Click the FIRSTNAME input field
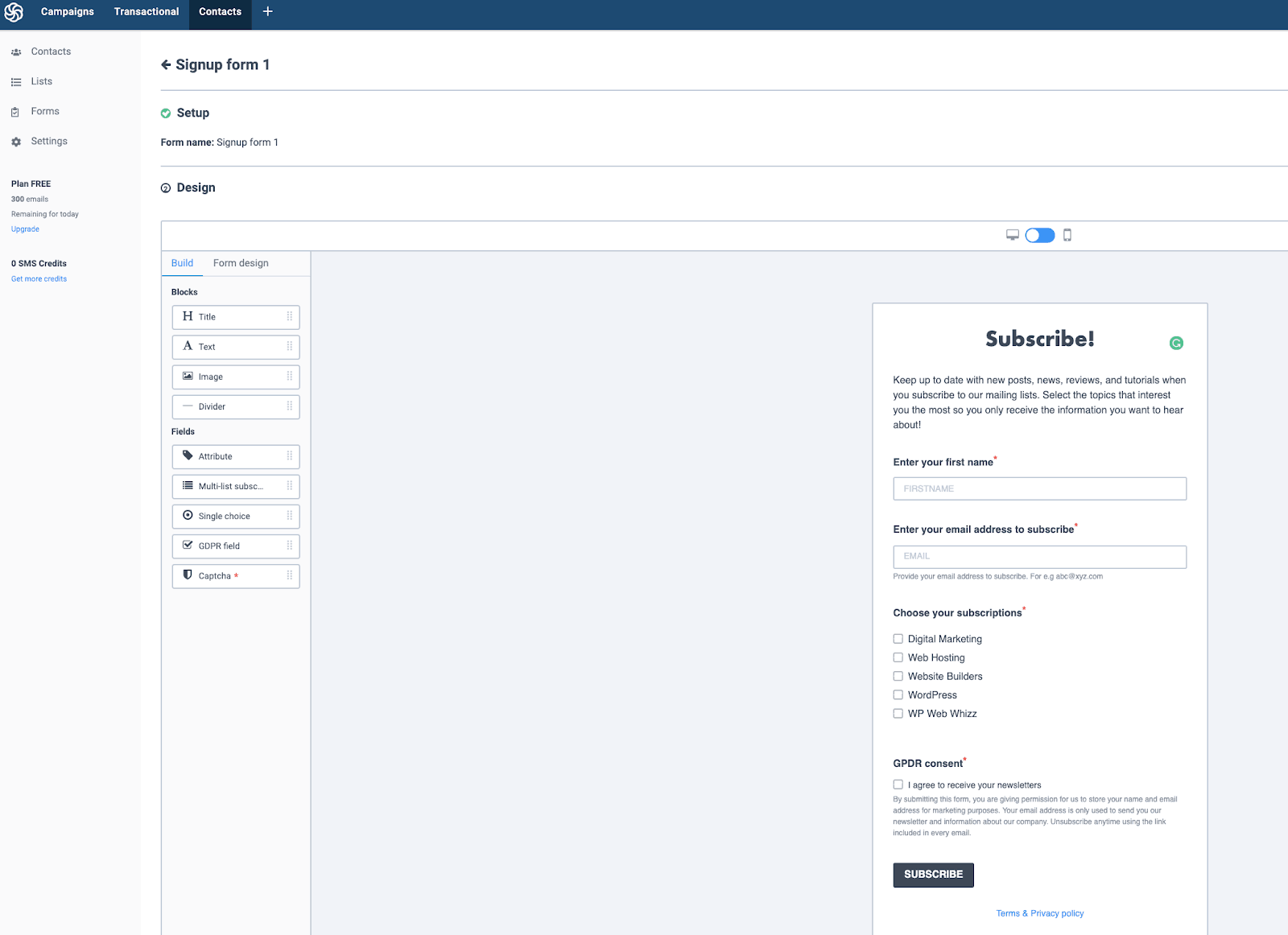Viewport: 1288px width, 935px height. (1039, 488)
